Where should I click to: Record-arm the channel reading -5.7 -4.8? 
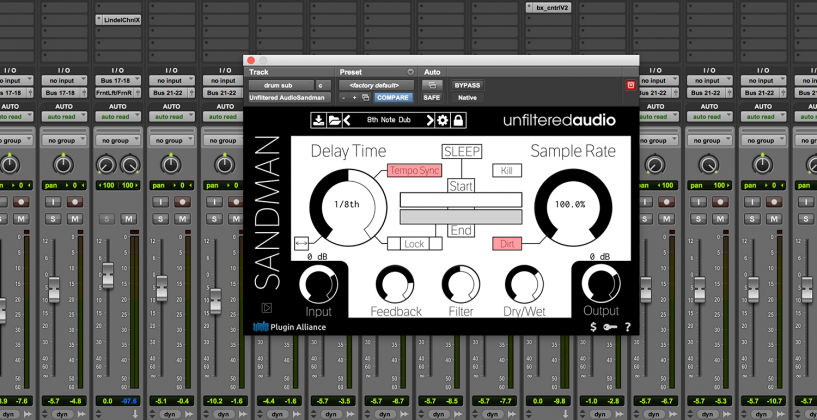(75, 202)
